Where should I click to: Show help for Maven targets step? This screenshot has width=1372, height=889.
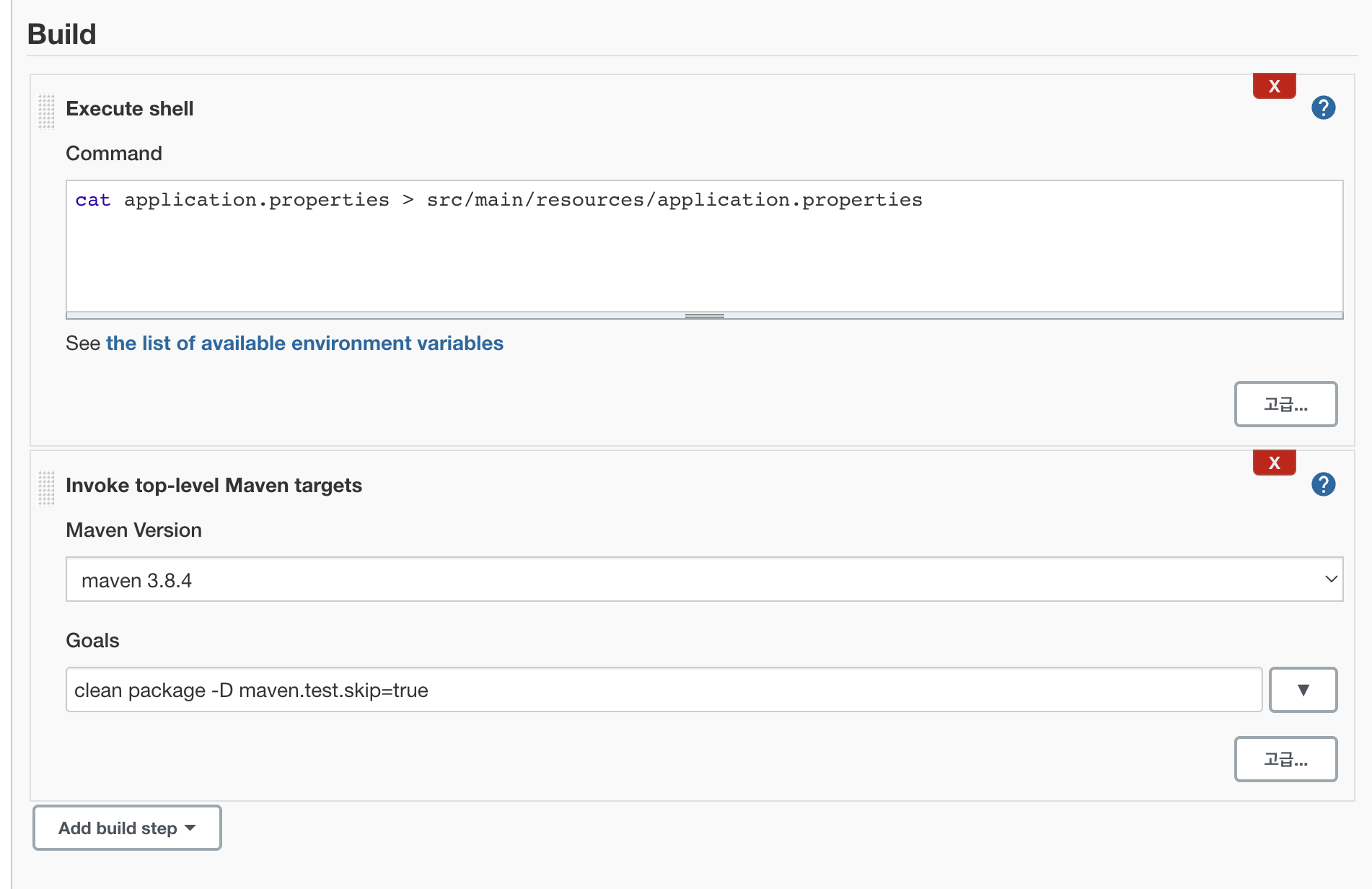coord(1323,485)
